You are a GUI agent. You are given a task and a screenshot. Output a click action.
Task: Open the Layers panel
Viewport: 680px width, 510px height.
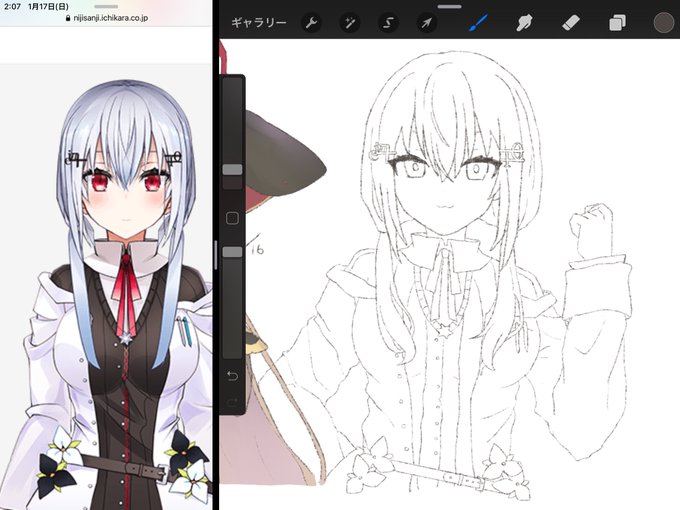(617, 23)
